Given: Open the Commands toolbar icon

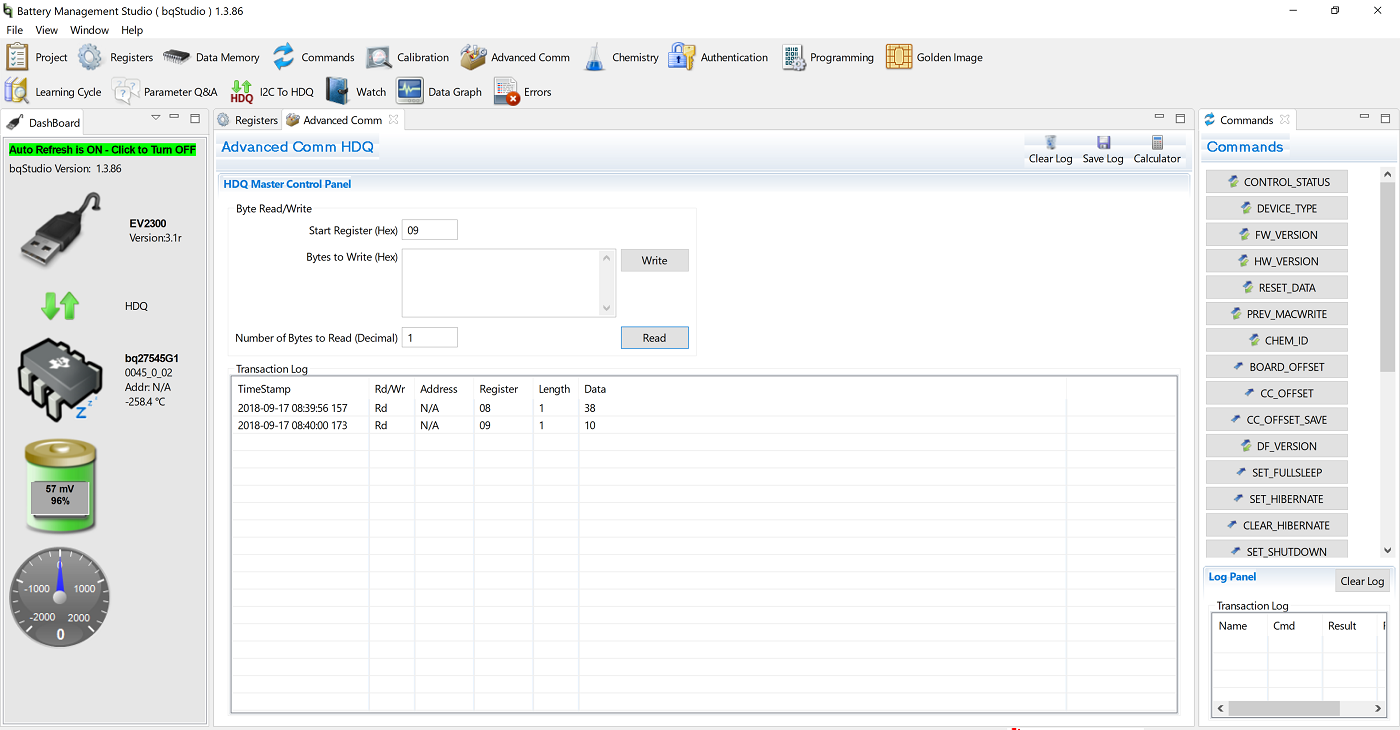Looking at the screenshot, I should pos(284,57).
